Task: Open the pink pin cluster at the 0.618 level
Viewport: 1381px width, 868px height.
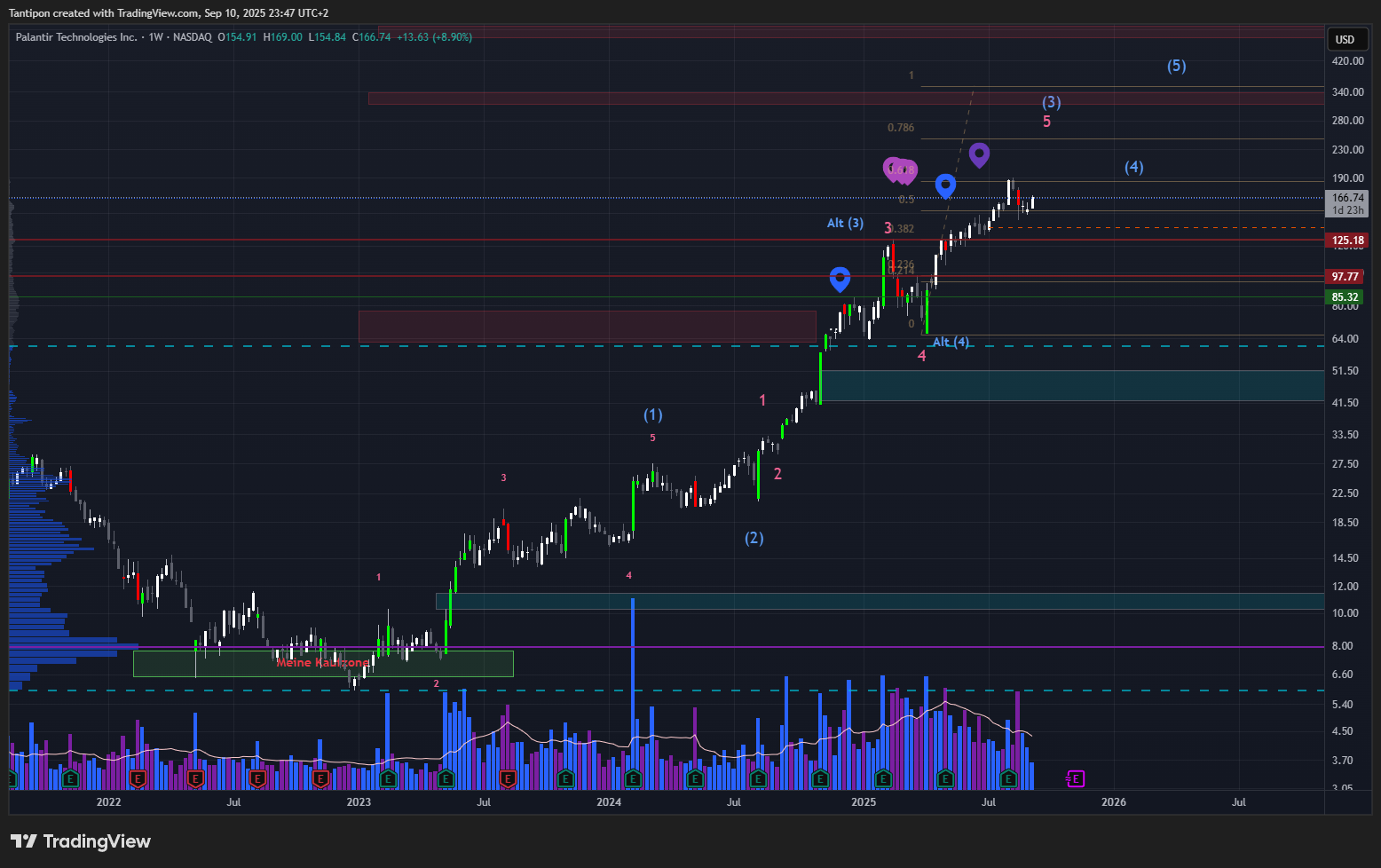Action: (x=899, y=169)
